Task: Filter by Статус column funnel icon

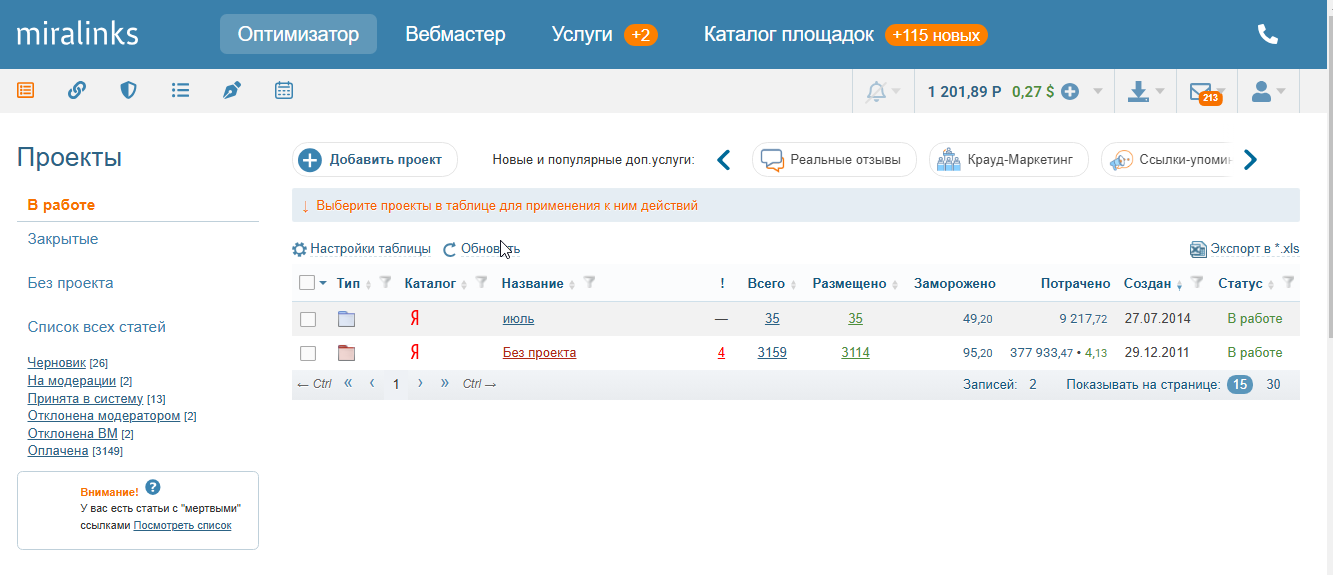Action: pos(1288,283)
